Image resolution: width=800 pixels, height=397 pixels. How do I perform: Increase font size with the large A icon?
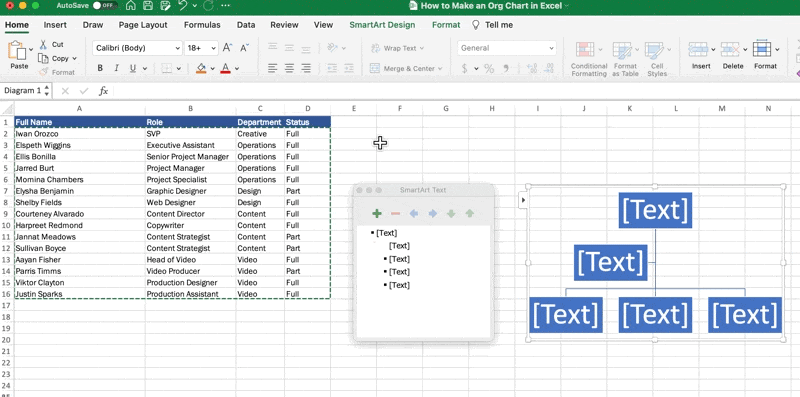pyautogui.click(x=227, y=48)
